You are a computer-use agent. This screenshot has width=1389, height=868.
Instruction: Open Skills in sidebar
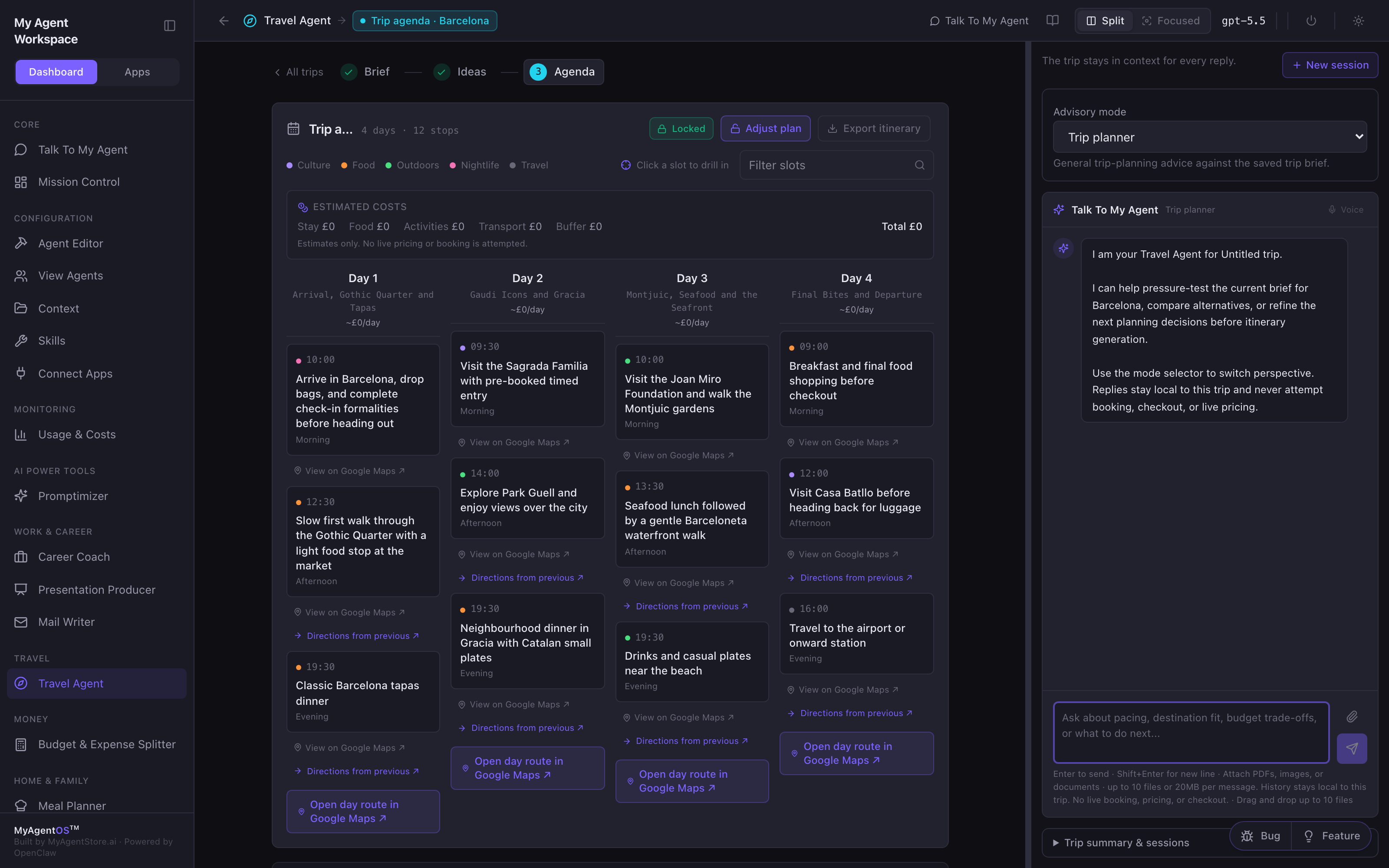coord(96,341)
